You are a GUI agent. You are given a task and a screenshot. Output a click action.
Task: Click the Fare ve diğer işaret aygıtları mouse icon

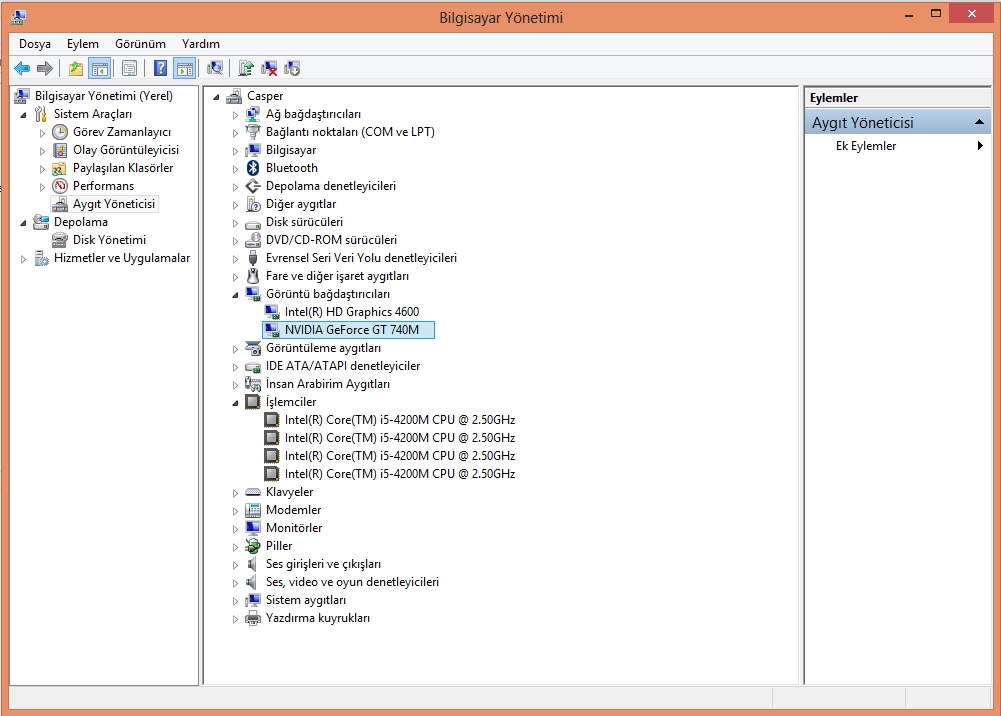[x=253, y=276]
